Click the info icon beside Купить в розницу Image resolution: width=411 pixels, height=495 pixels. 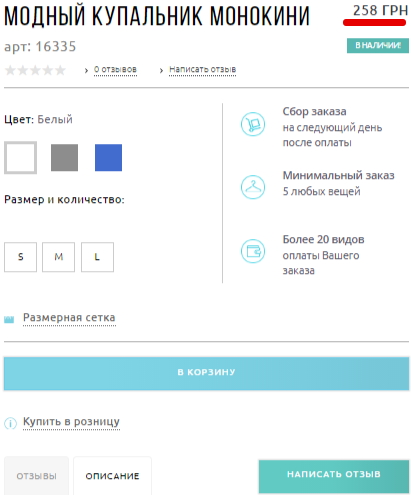10,423
